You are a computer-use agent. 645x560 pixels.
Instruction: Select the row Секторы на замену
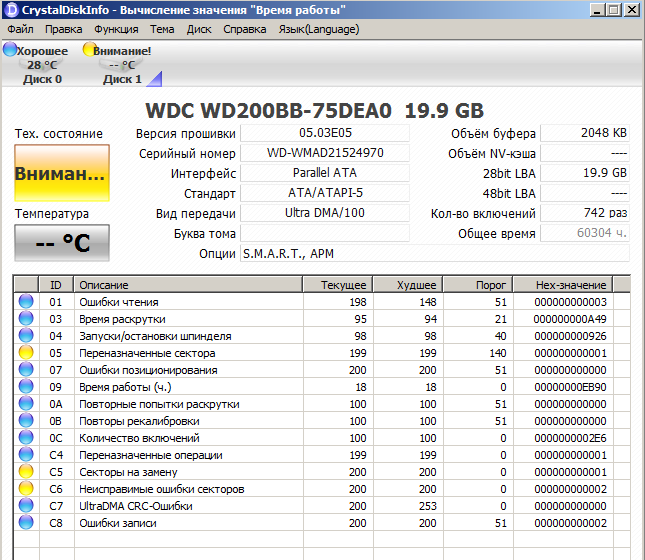tap(322, 472)
